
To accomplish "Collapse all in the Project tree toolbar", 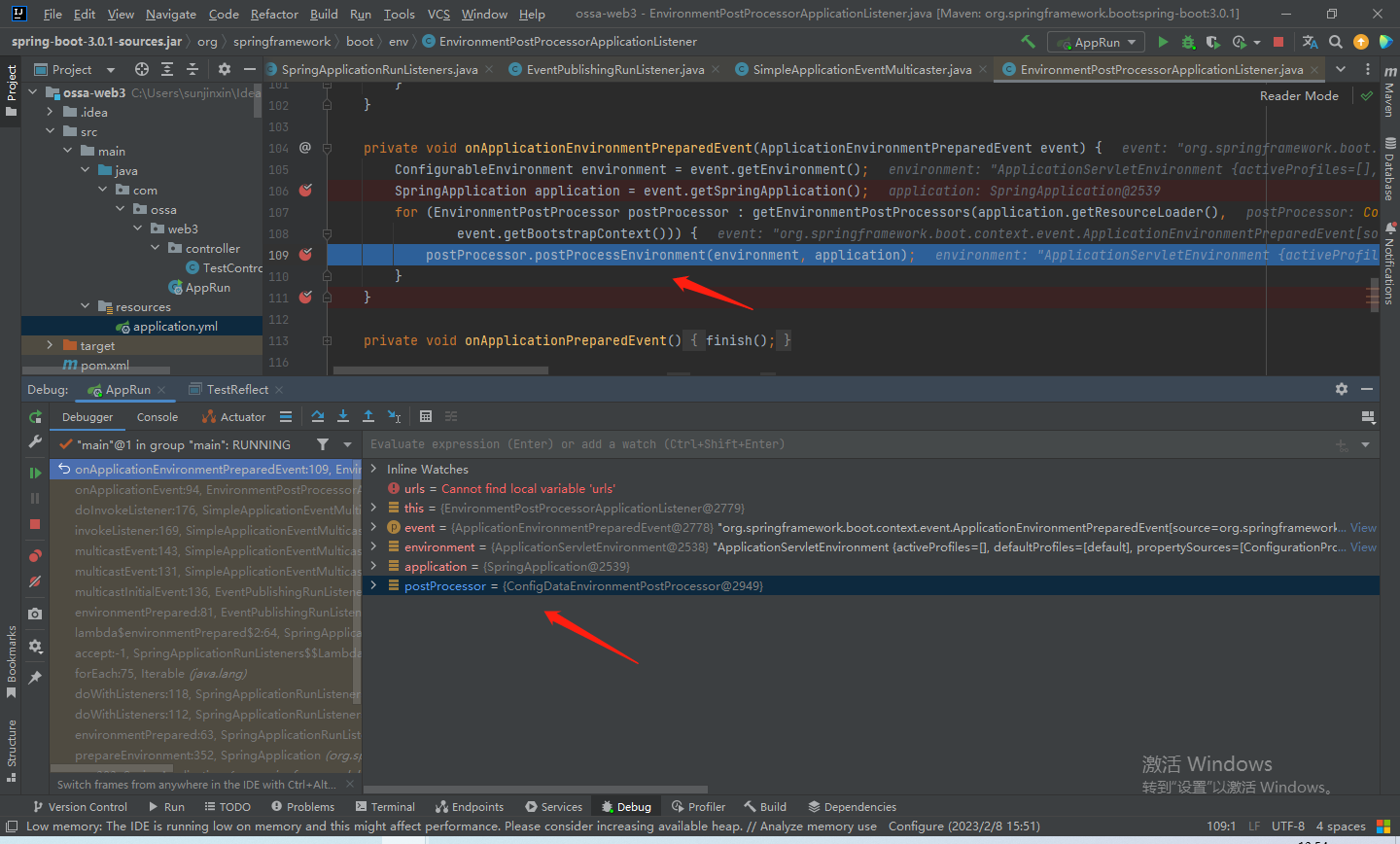I will (192, 69).
